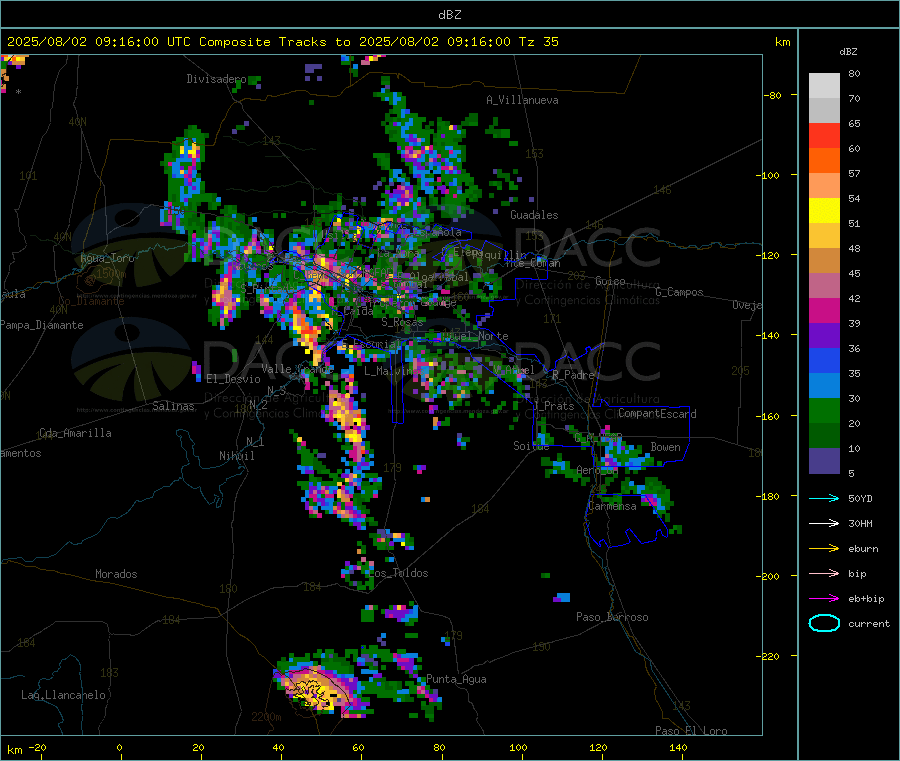Click the 'Tz 35' text in header
The height and width of the screenshot is (761, 900).
[x=538, y=42]
